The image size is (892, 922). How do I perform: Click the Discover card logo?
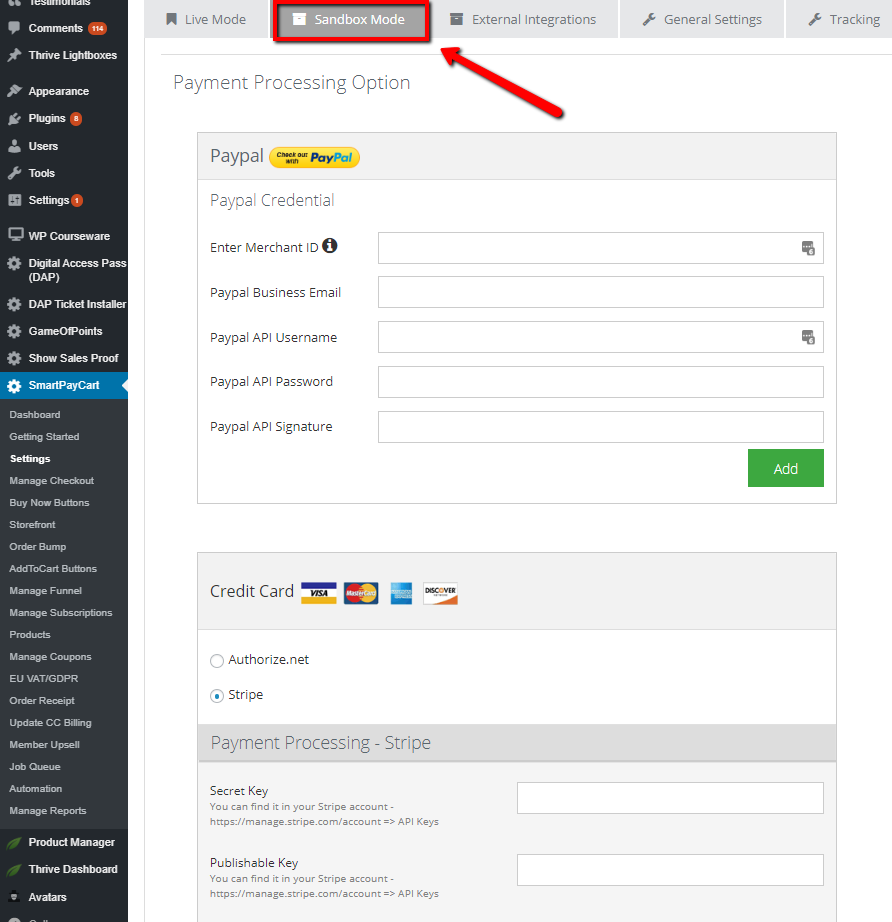click(x=440, y=593)
